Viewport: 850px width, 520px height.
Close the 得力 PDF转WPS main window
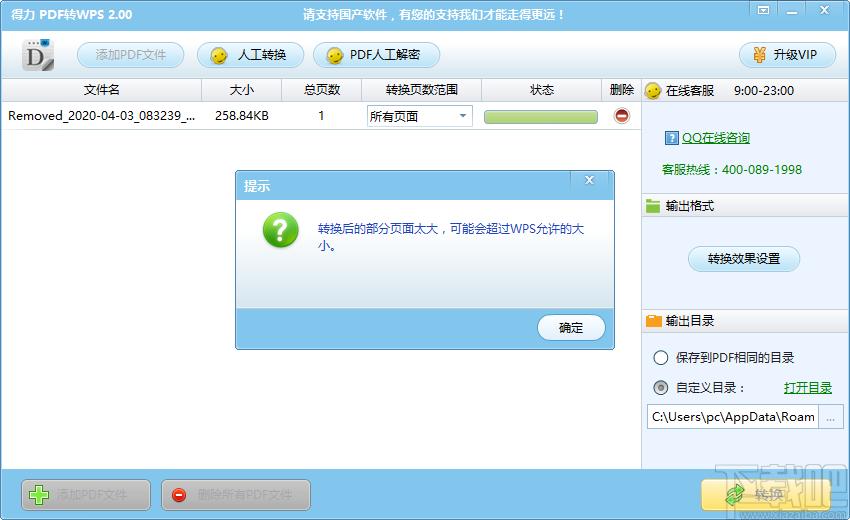[x=825, y=10]
